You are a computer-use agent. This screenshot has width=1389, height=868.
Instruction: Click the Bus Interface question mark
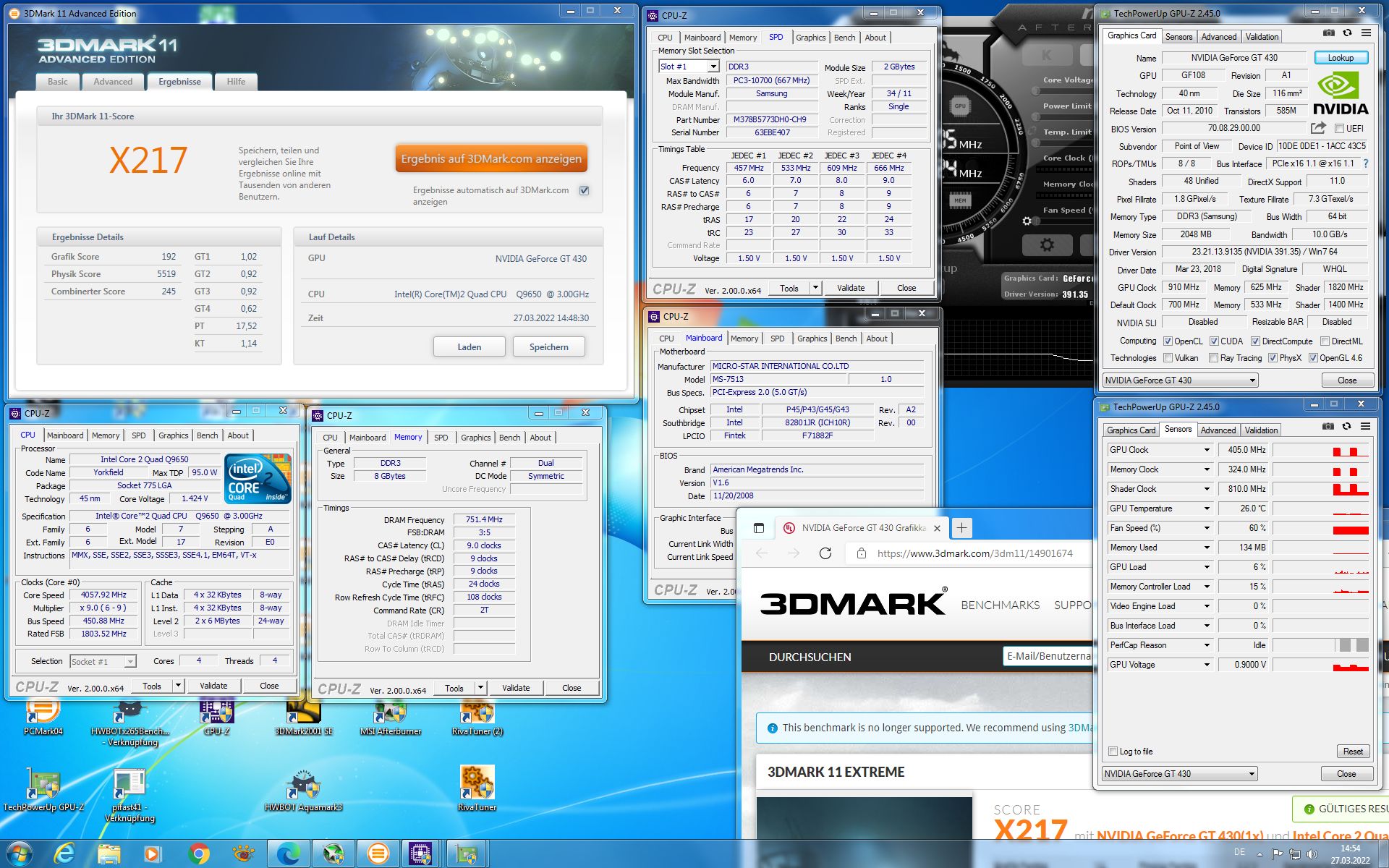pyautogui.click(x=1366, y=163)
